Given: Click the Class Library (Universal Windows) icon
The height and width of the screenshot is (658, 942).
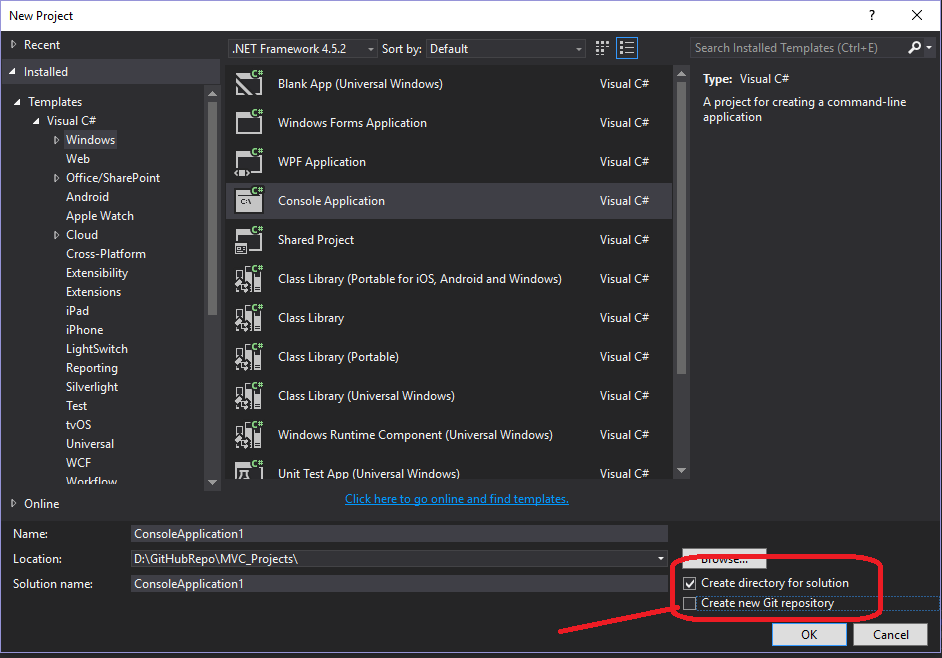Looking at the screenshot, I should [249, 396].
